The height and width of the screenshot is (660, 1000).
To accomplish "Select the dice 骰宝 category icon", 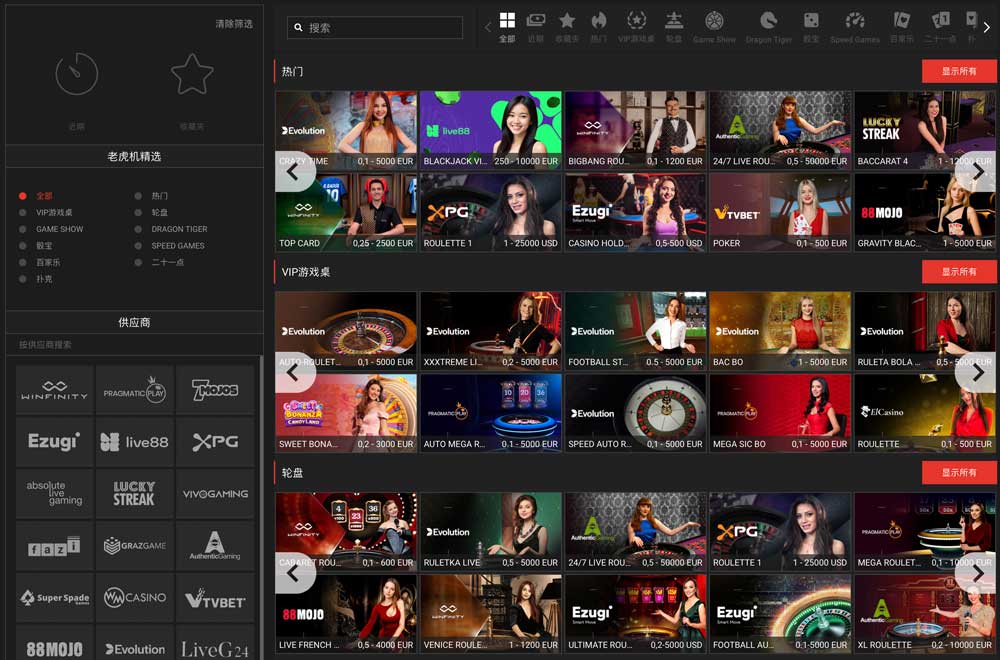I will [x=810, y=20].
